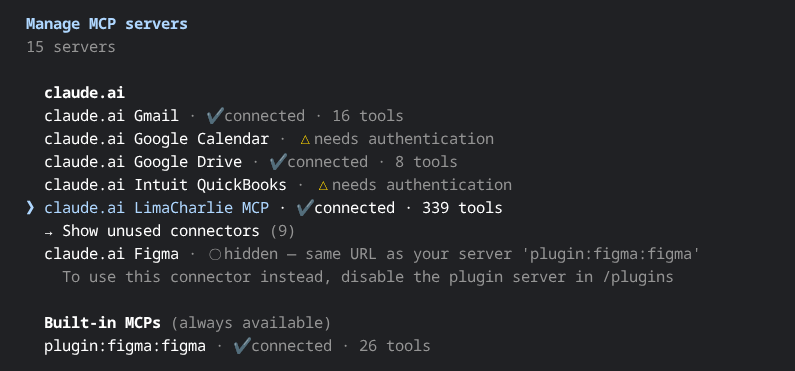Select the claude.ai Gmail server row
The image size is (795, 371).
[224, 116]
